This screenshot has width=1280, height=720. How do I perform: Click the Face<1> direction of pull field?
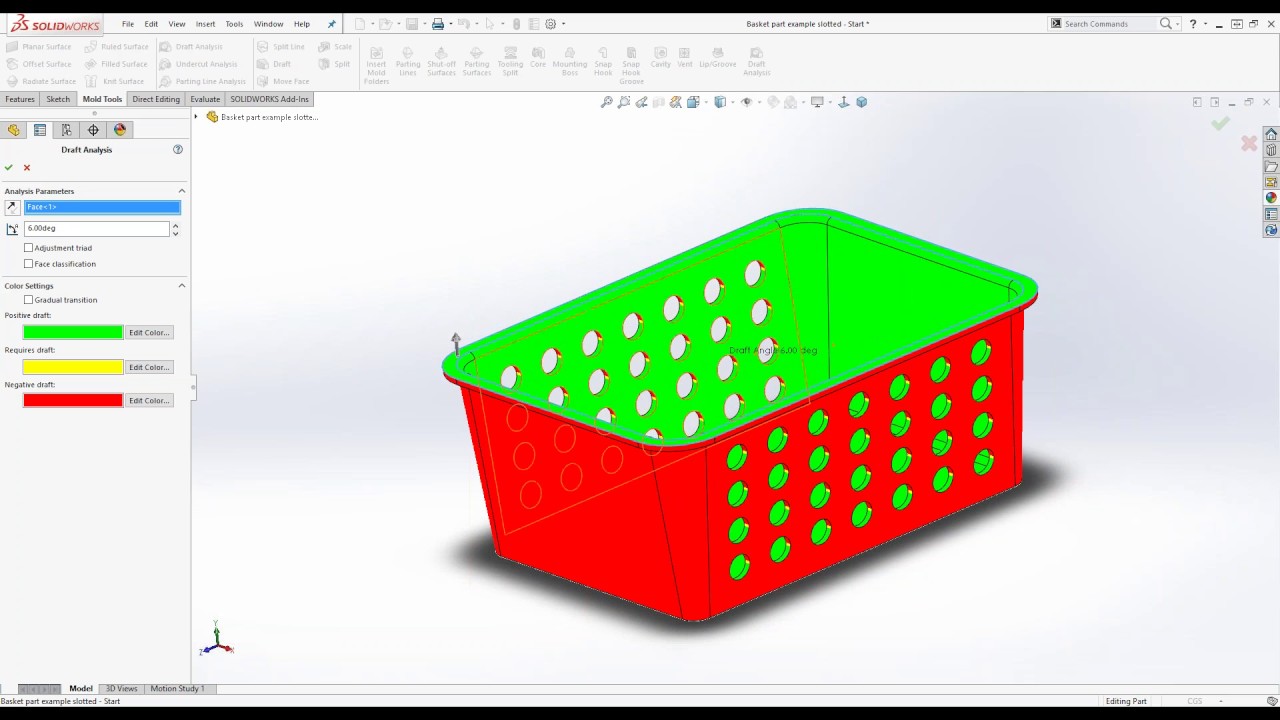[102, 207]
